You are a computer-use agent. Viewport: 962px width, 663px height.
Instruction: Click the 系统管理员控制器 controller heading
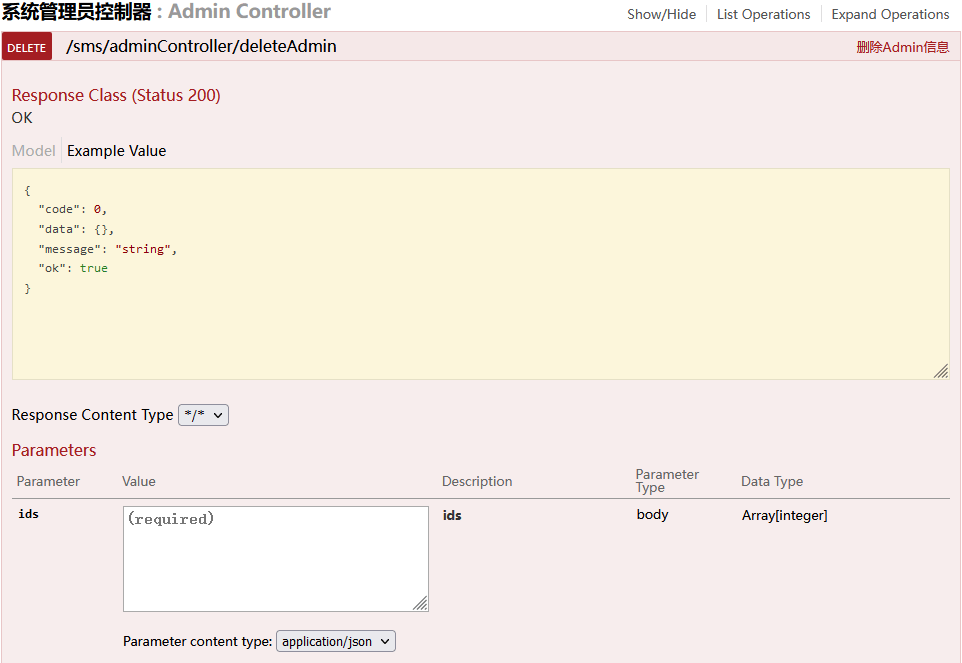pos(77,12)
